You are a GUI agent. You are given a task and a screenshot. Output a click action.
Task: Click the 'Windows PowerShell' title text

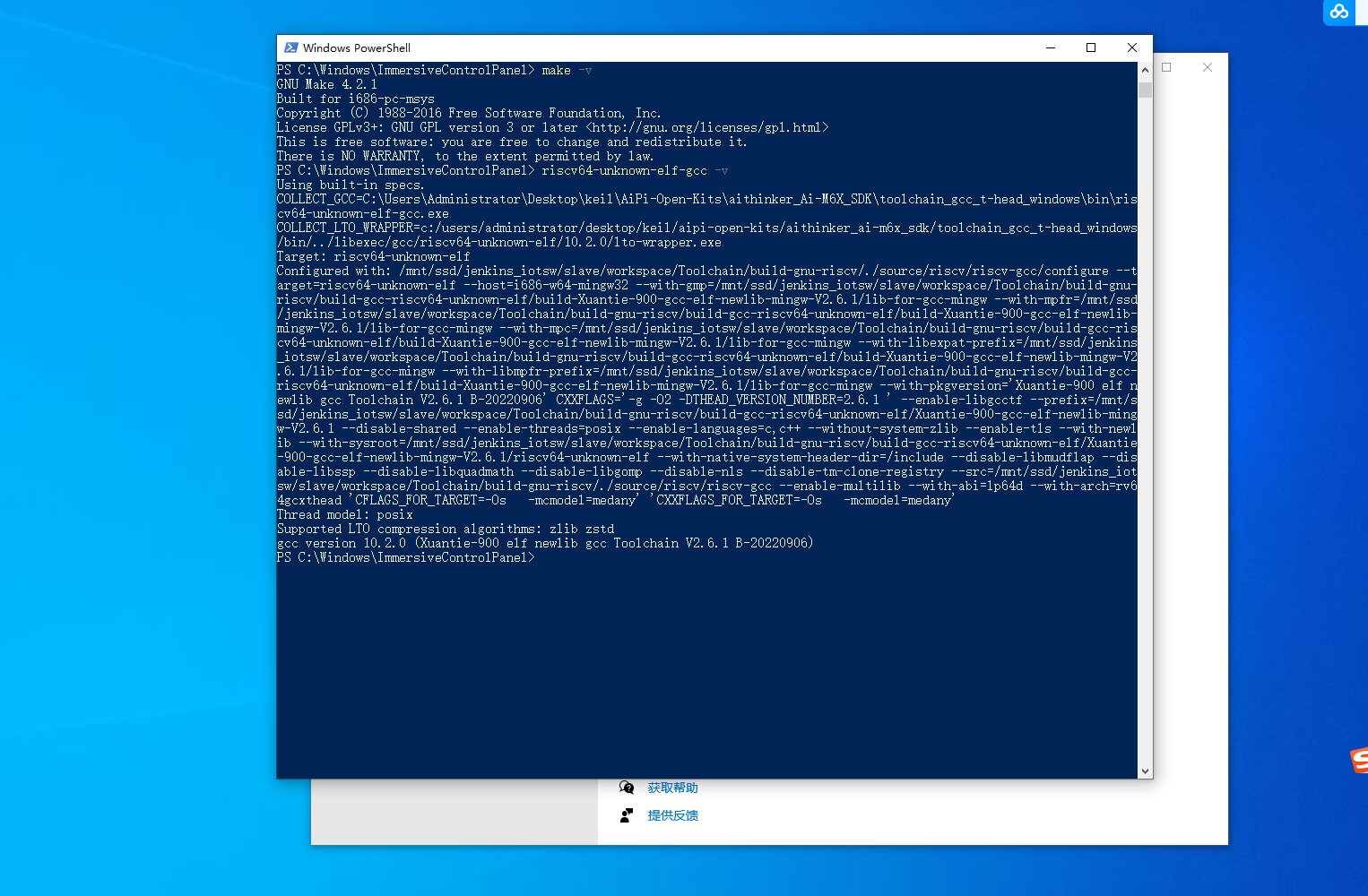[357, 47]
